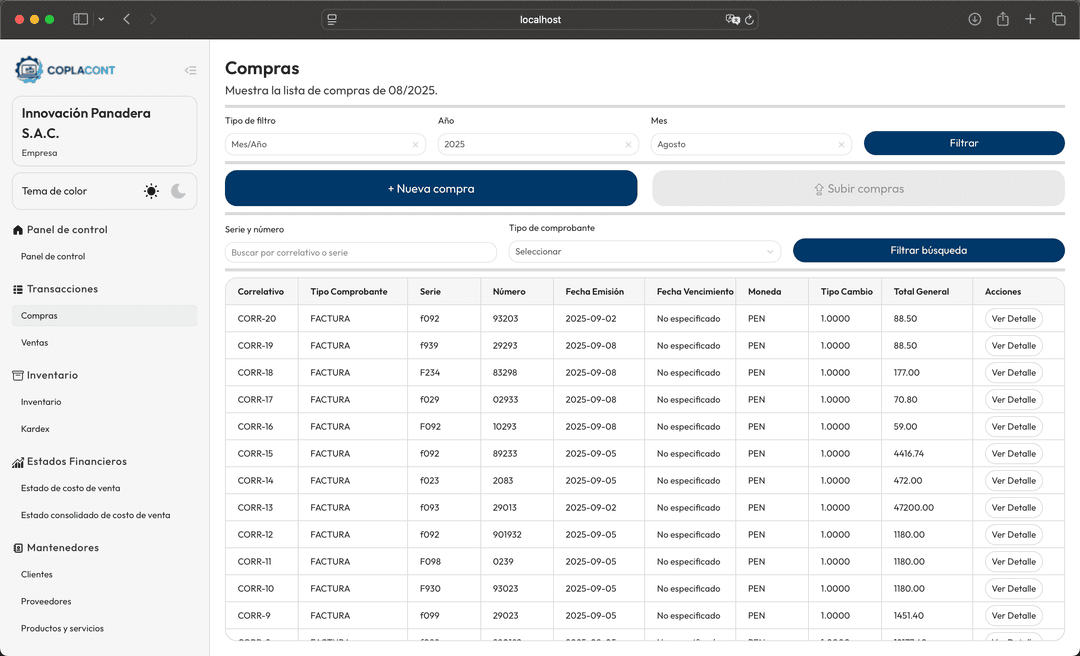Click the Safari share icon
The height and width of the screenshot is (656, 1080).
(x=1002, y=19)
